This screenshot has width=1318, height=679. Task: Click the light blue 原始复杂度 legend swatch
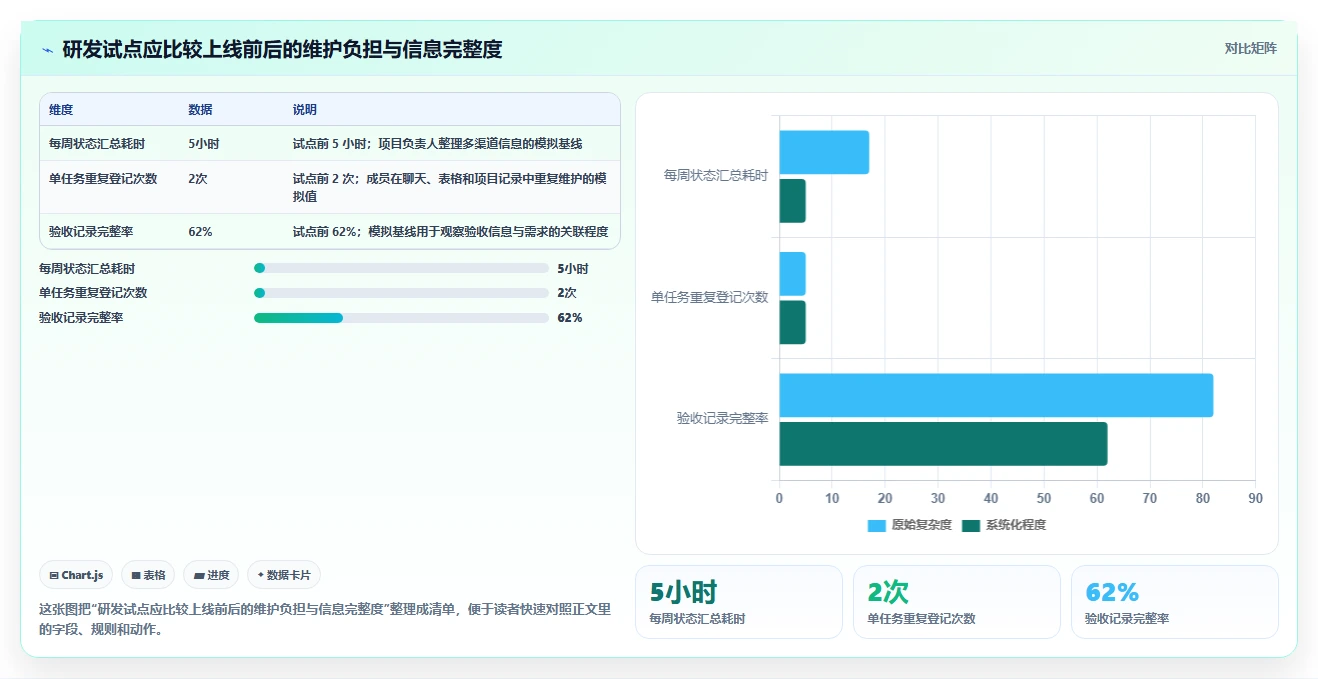coord(876,525)
